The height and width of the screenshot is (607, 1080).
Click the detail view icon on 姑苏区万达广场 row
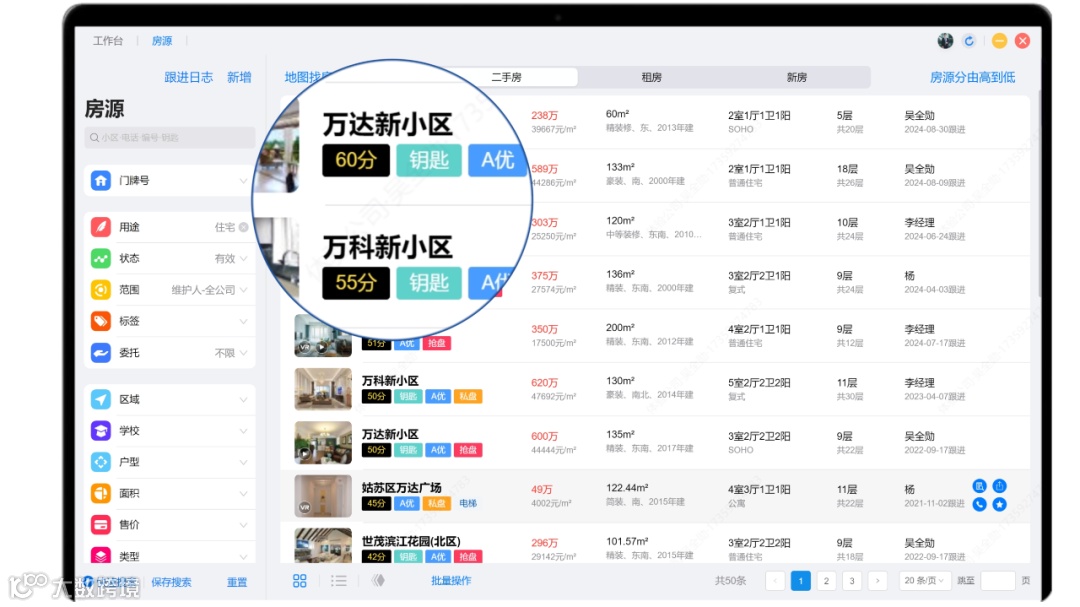979,486
